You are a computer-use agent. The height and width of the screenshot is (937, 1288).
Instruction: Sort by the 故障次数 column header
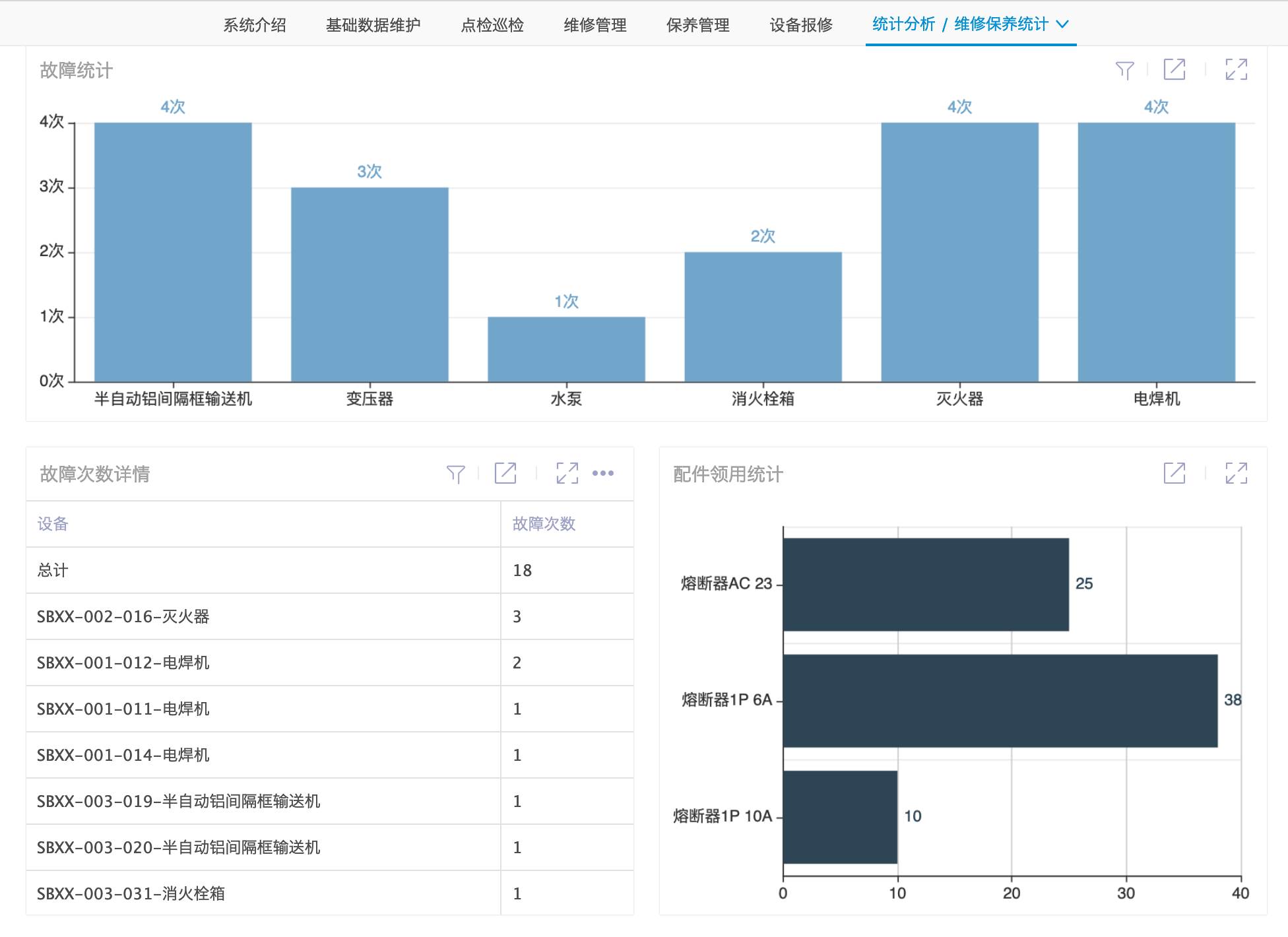pos(544,524)
